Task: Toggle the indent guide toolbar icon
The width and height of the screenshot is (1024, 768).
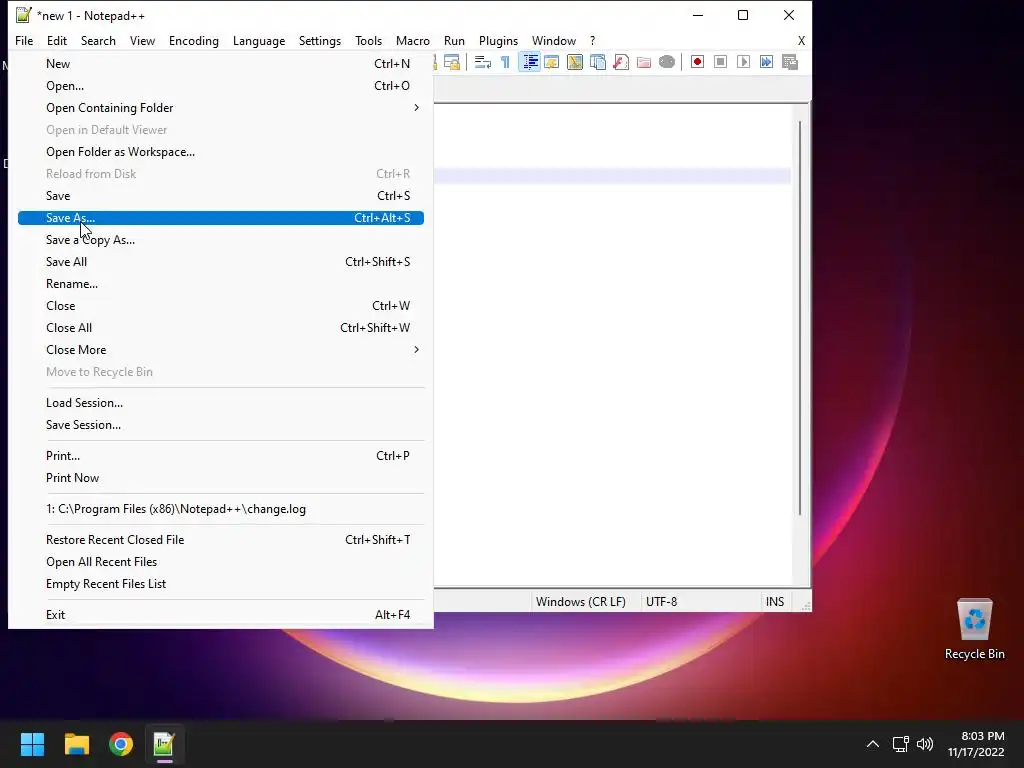Action: 530,62
